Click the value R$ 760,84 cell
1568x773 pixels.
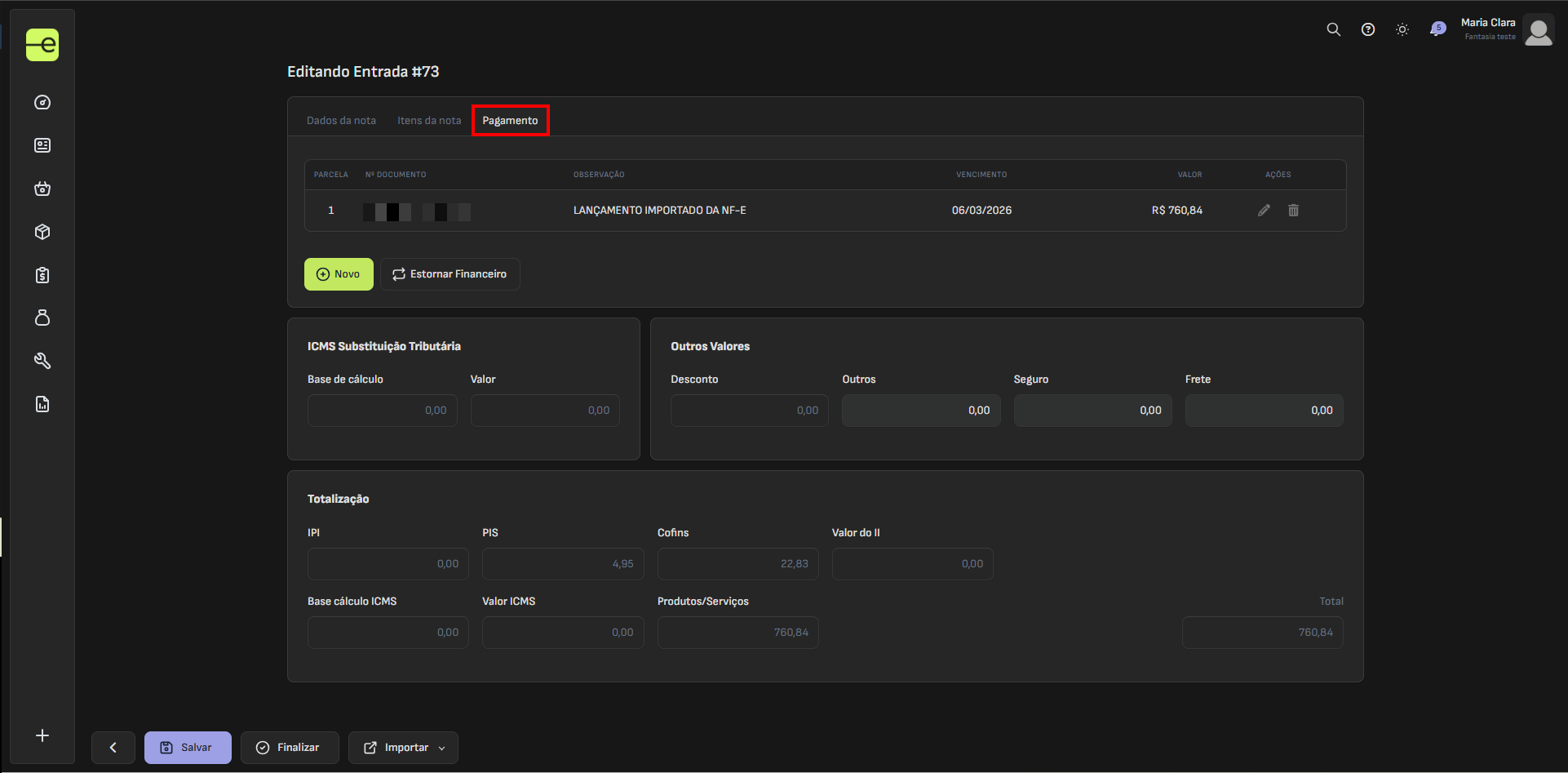(x=1177, y=211)
